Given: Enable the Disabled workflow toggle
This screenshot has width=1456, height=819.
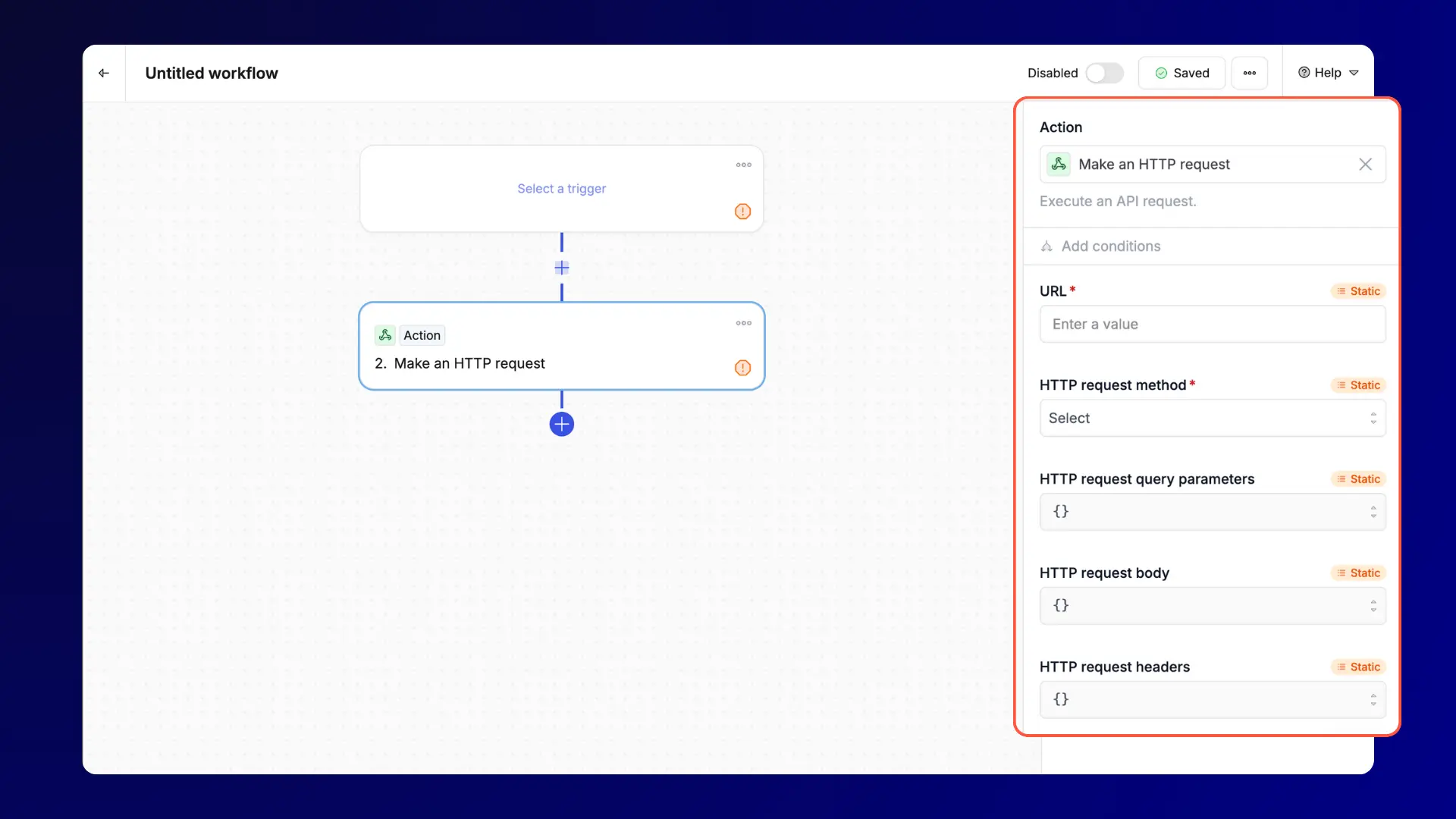Looking at the screenshot, I should tap(1105, 73).
